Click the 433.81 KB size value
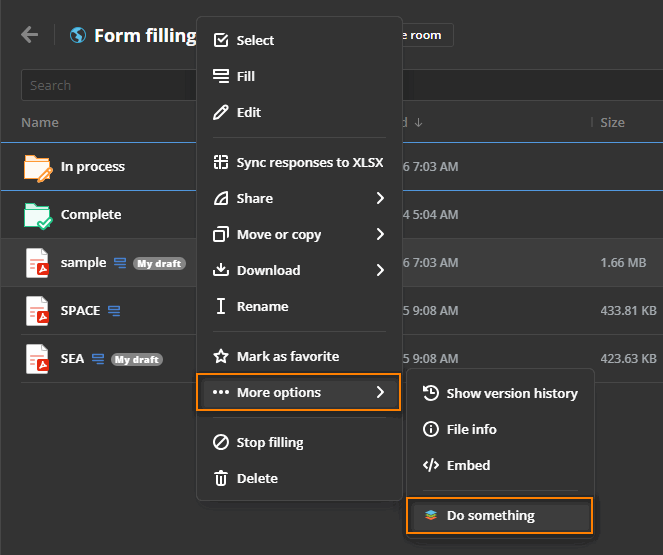Screen dimensions: 663x555 628,311
